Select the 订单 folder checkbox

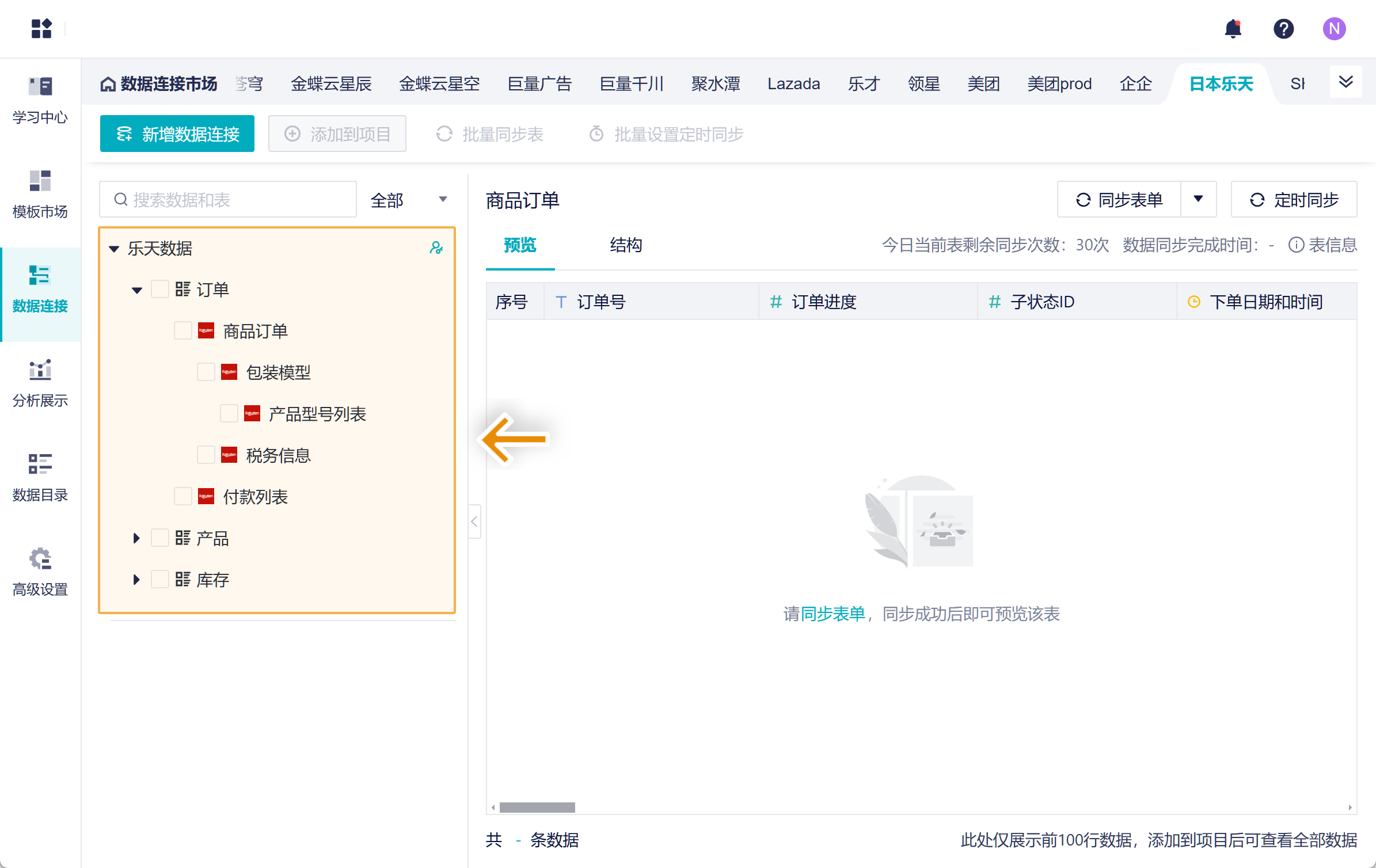(x=159, y=289)
